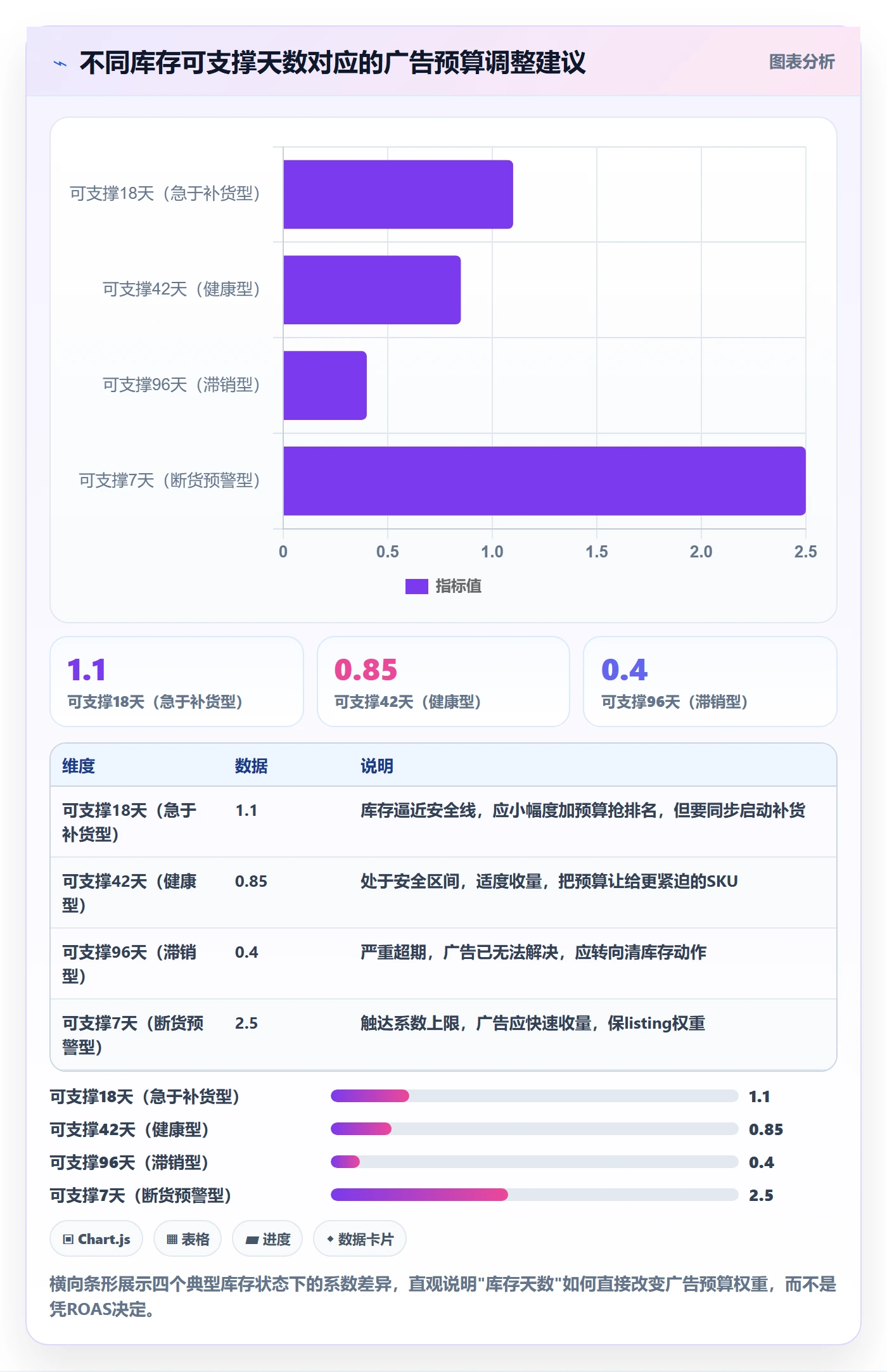Click the 数据 column header
This screenshot has width=887, height=1372.
tap(251, 766)
